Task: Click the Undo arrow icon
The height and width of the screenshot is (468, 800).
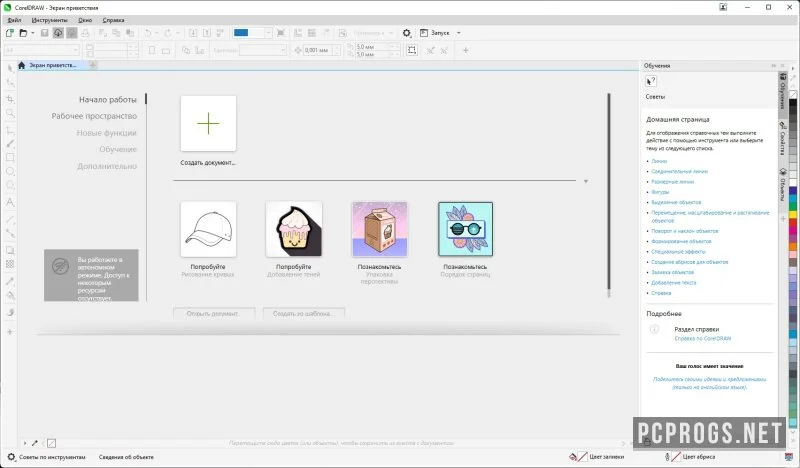Action: click(148, 33)
